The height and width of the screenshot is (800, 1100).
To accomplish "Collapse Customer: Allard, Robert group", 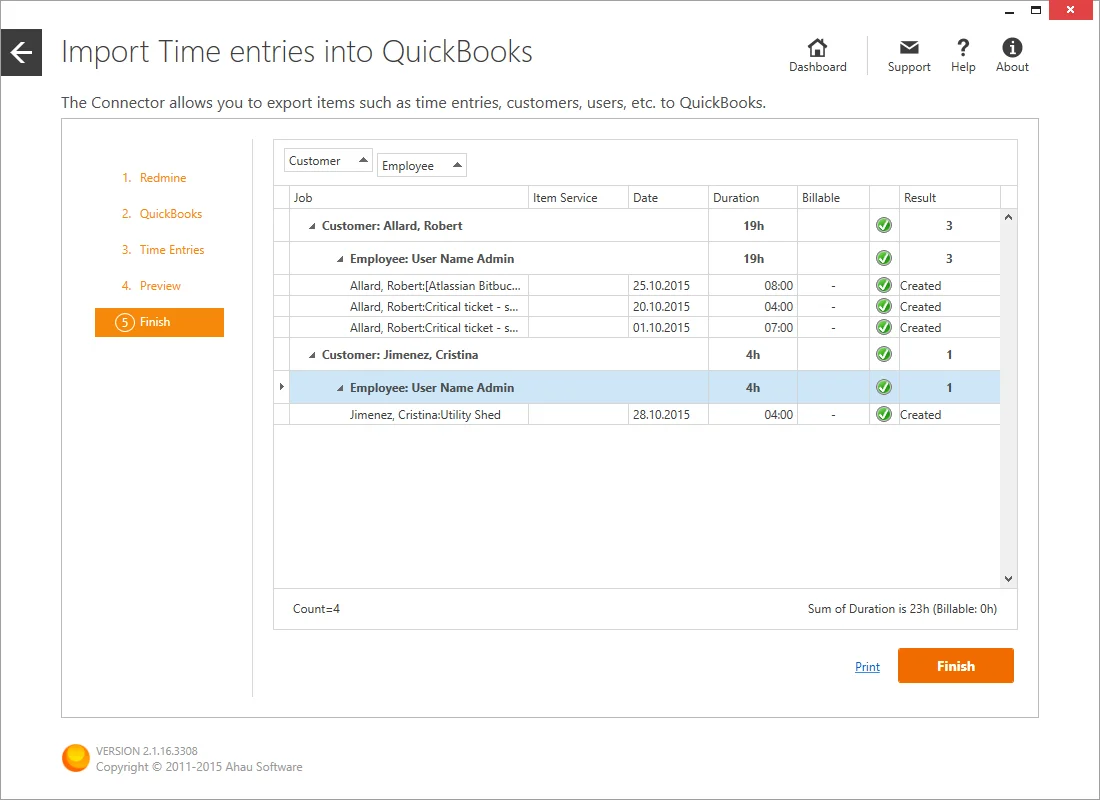I will tap(312, 226).
